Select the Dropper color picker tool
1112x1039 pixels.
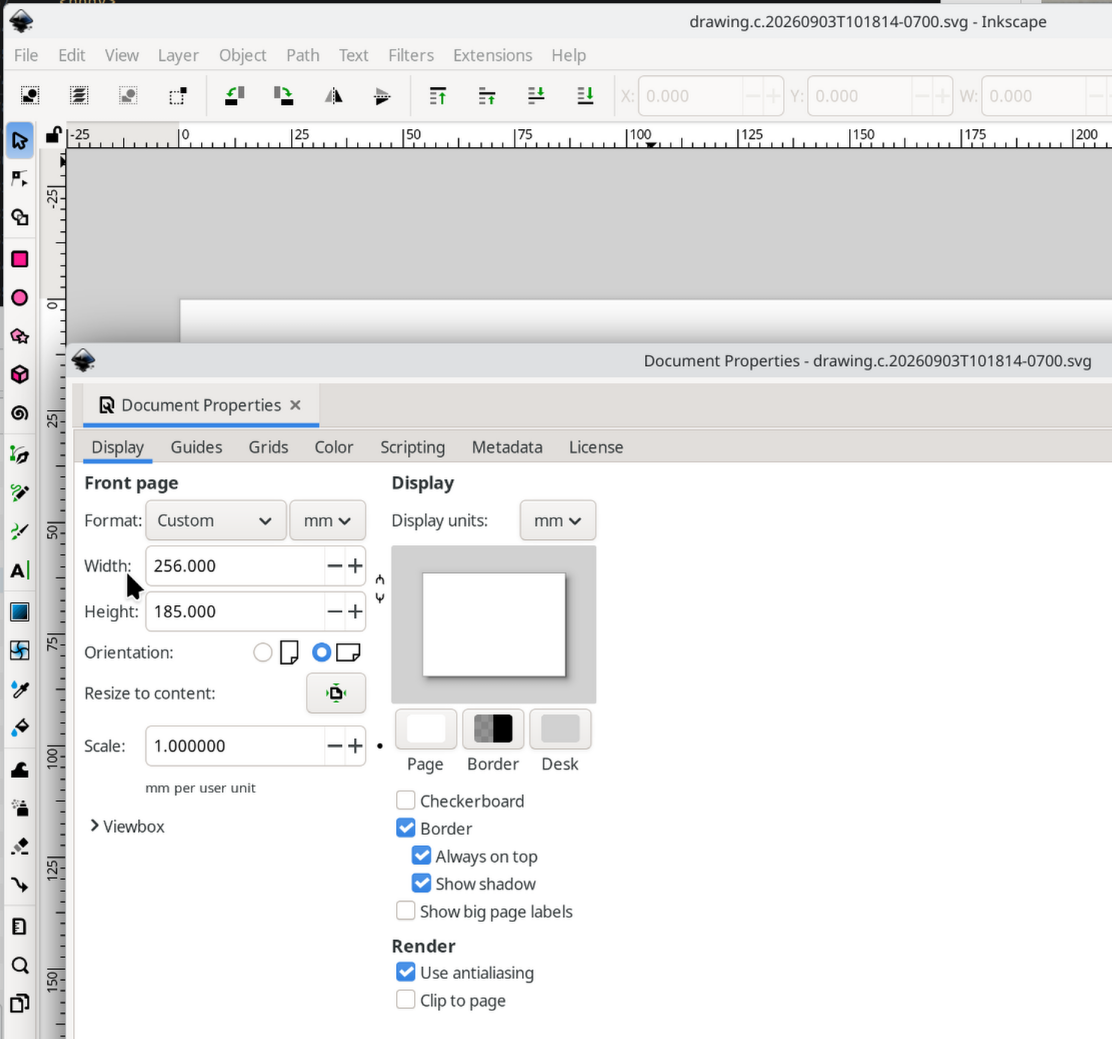pos(20,689)
